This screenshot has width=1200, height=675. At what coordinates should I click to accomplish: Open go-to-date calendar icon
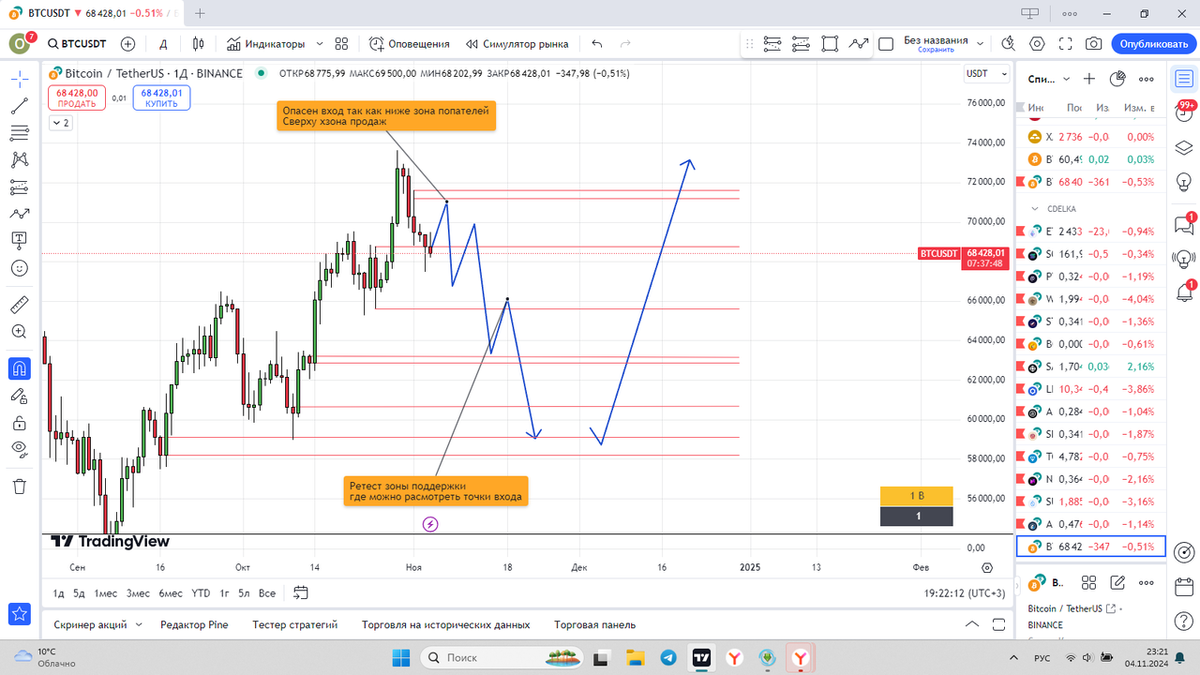pos(300,593)
